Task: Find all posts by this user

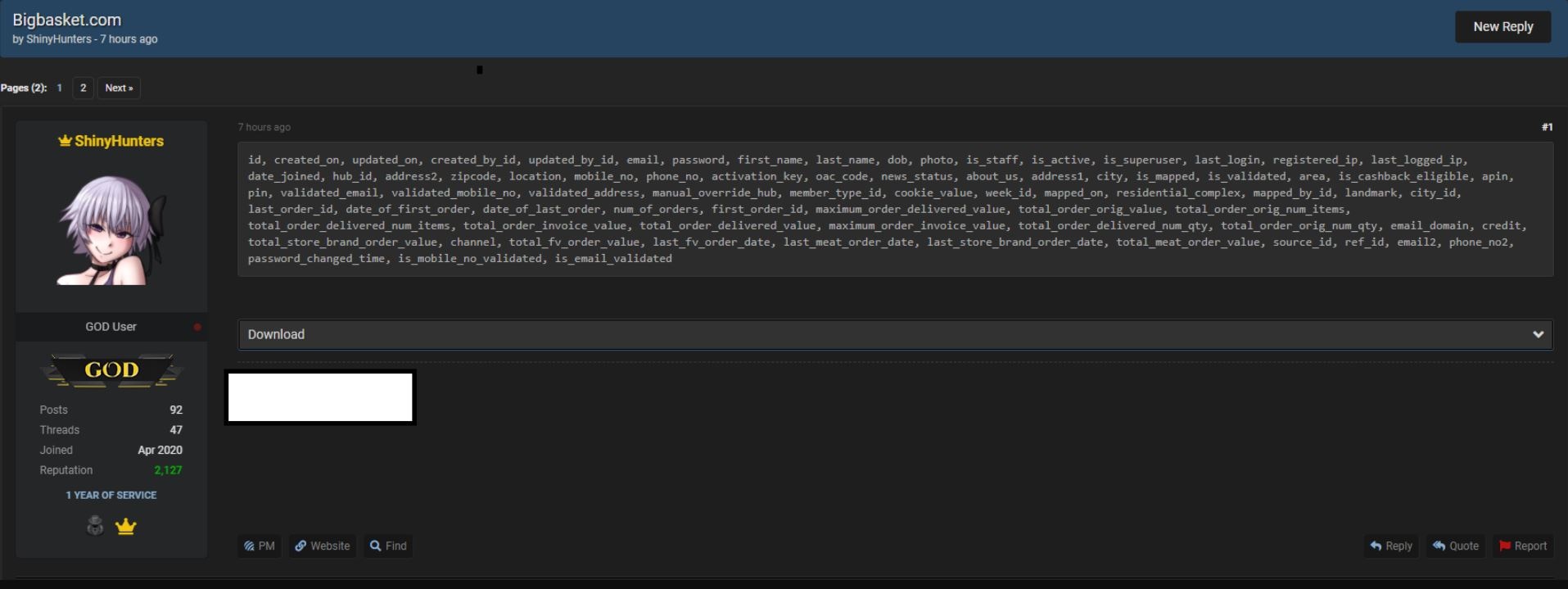Action: (x=388, y=546)
